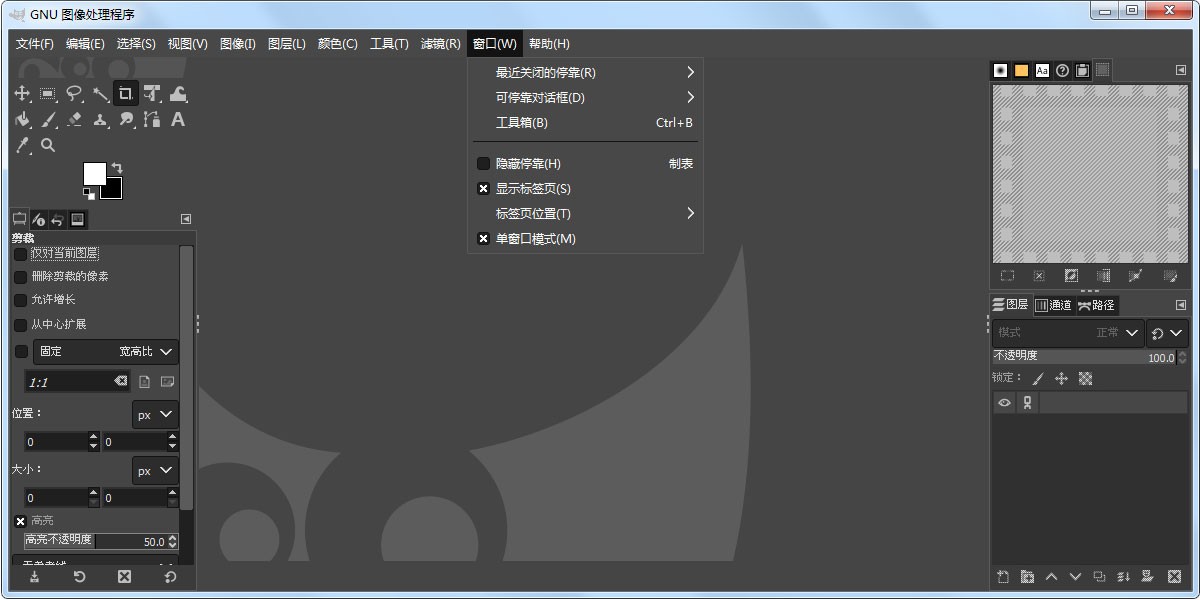Select the Move tool
1200x600 pixels.
[x=24, y=93]
